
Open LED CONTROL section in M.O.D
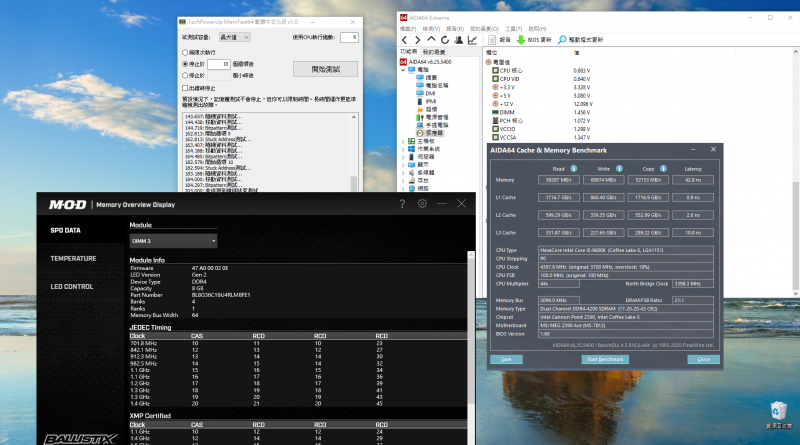[x=72, y=287]
